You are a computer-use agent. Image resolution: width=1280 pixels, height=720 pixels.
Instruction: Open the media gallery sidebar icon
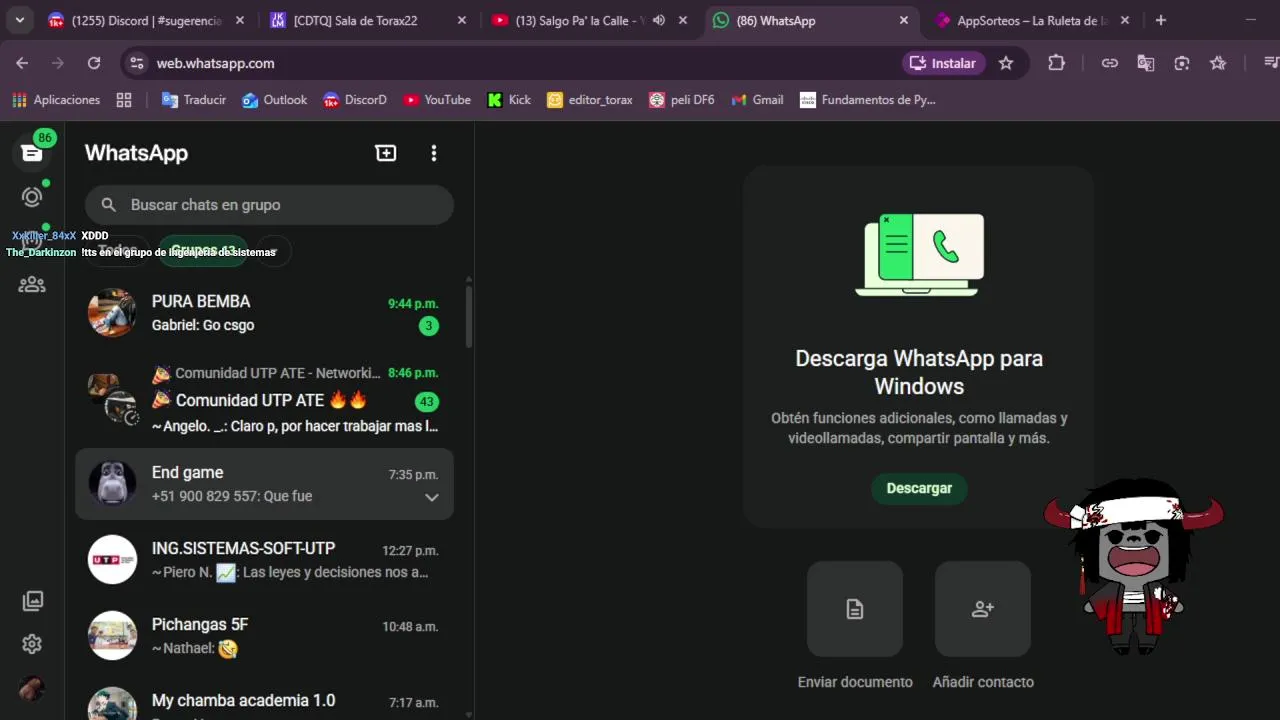(32, 601)
